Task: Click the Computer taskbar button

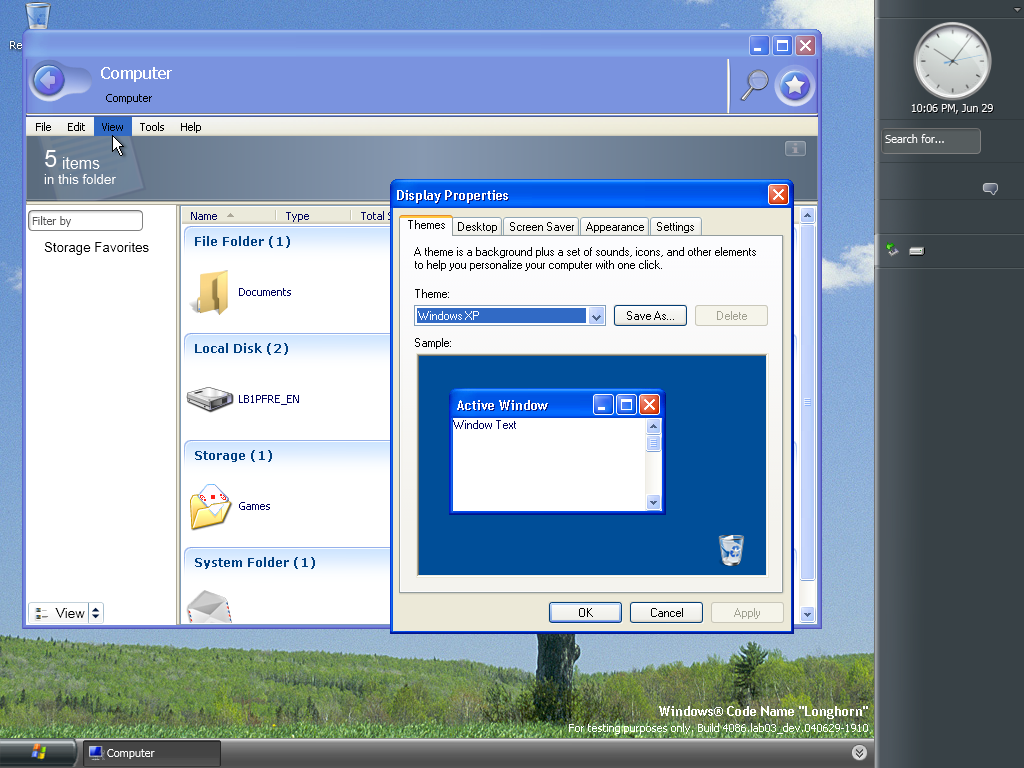Action: [152, 753]
